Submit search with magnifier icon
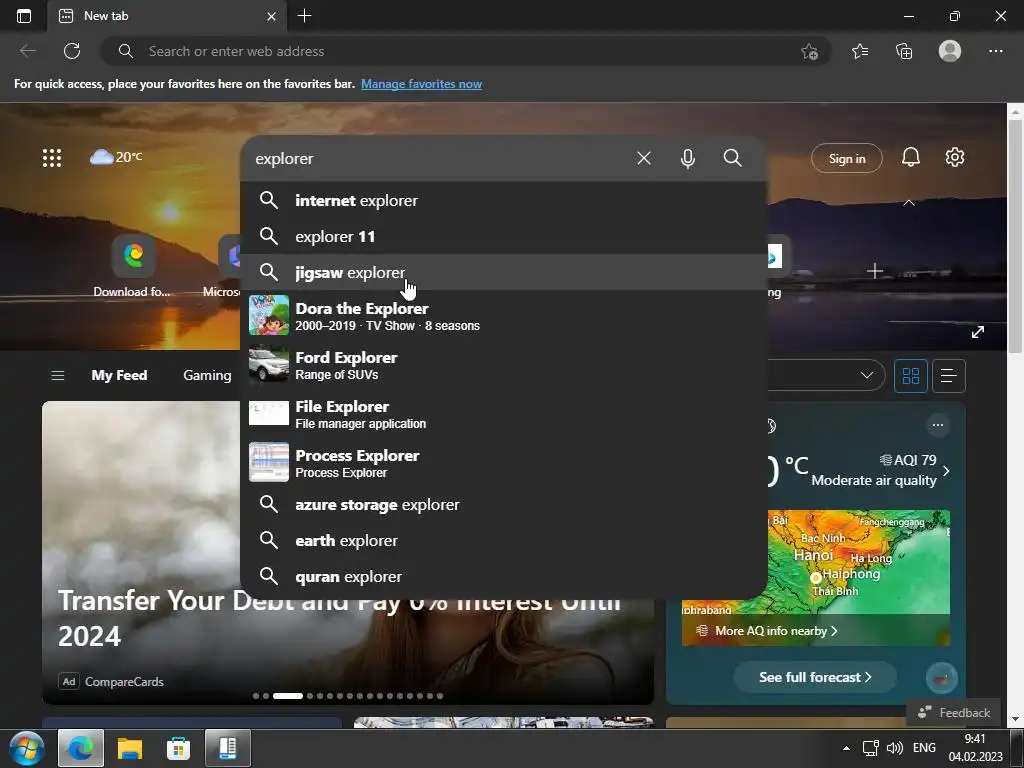Viewport: 1024px width, 768px height. (733, 158)
